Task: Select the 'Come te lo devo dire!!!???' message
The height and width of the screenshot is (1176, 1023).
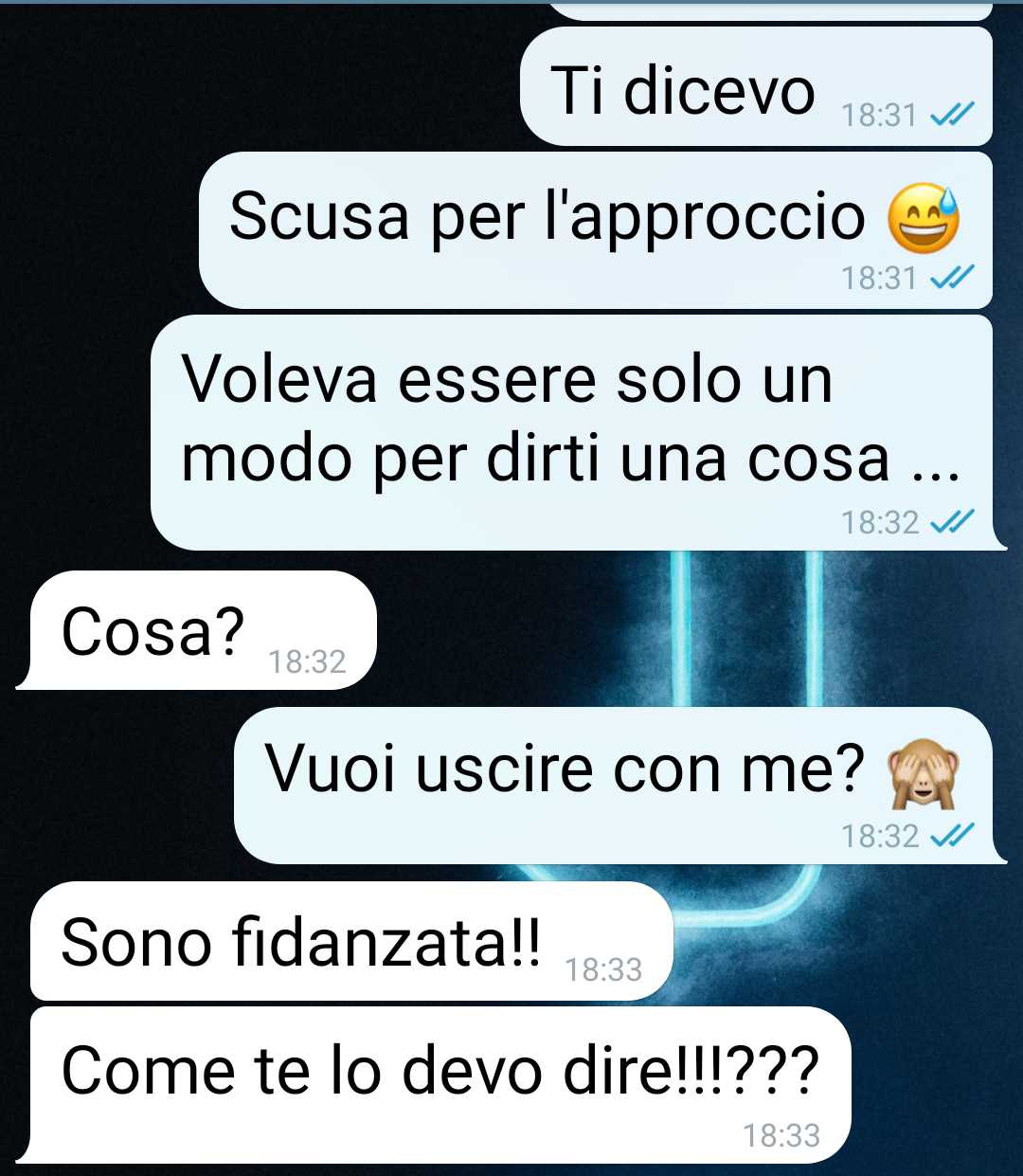Action: click(x=434, y=1085)
